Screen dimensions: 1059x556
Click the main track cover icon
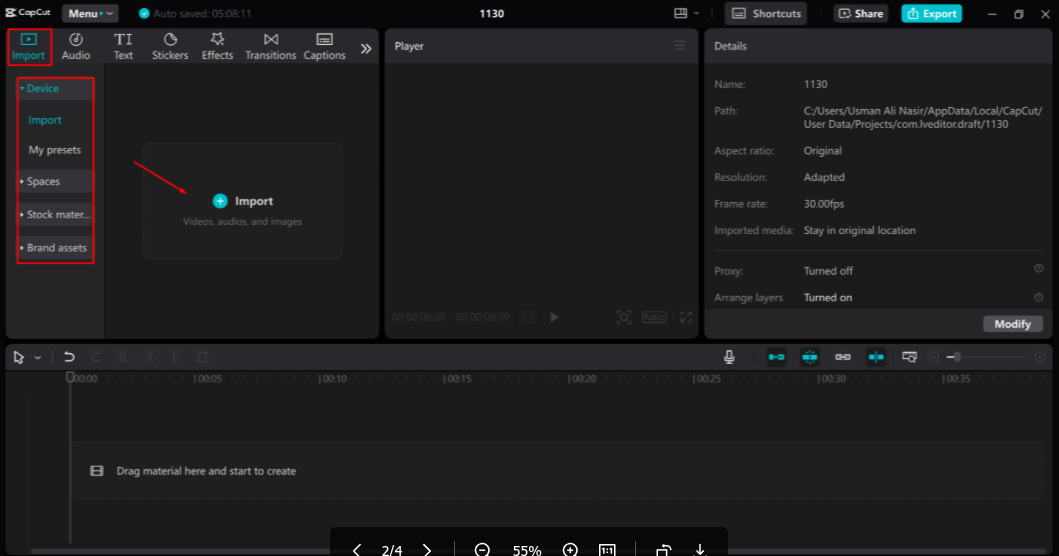(x=97, y=471)
